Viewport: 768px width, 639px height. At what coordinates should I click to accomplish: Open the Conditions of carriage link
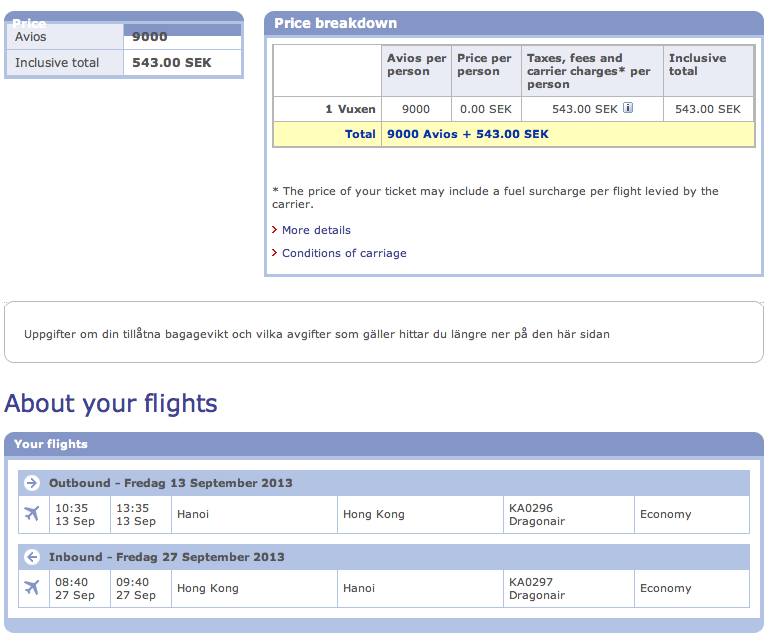344,253
